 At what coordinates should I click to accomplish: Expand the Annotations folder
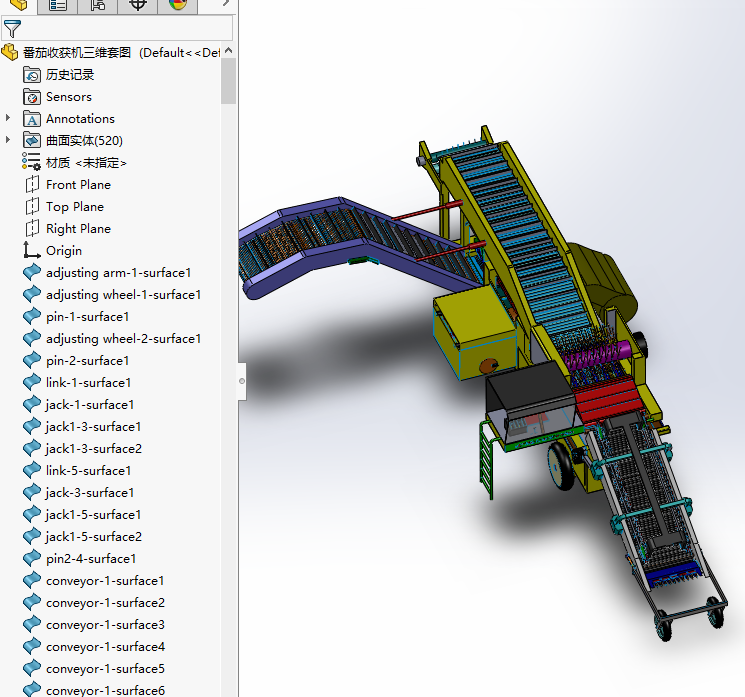[x=8, y=118]
